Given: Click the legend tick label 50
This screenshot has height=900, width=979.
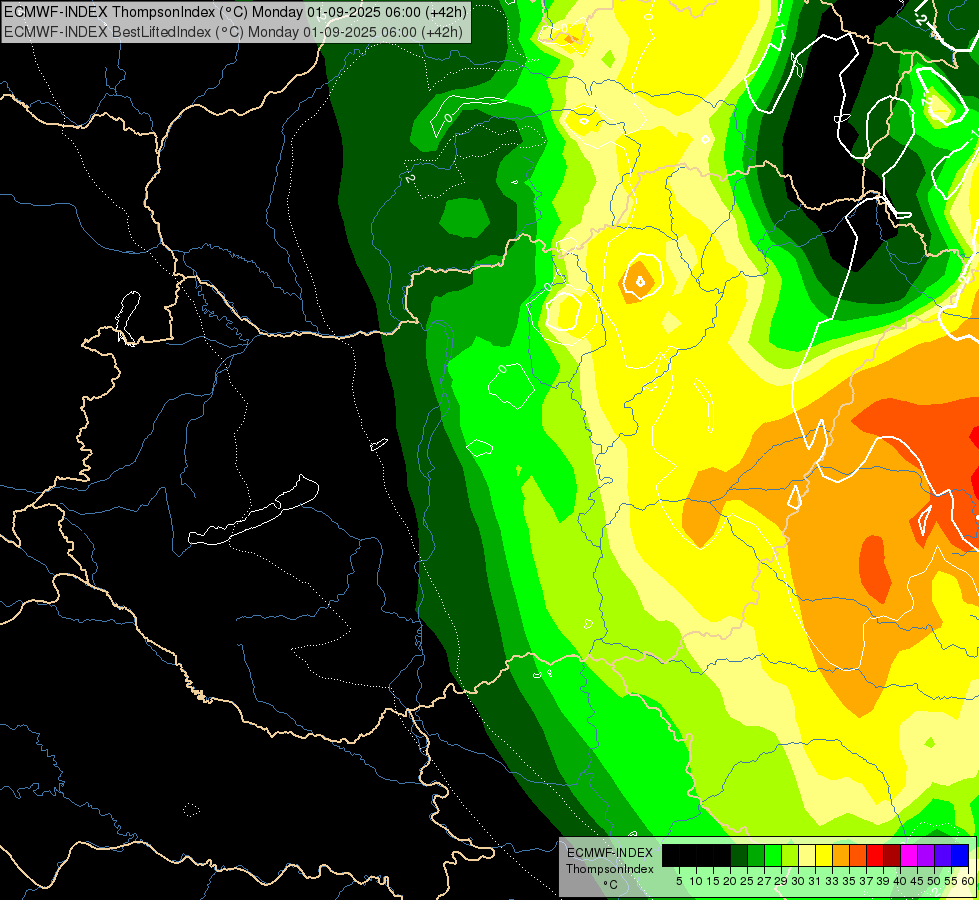Looking at the screenshot, I should (934, 881).
